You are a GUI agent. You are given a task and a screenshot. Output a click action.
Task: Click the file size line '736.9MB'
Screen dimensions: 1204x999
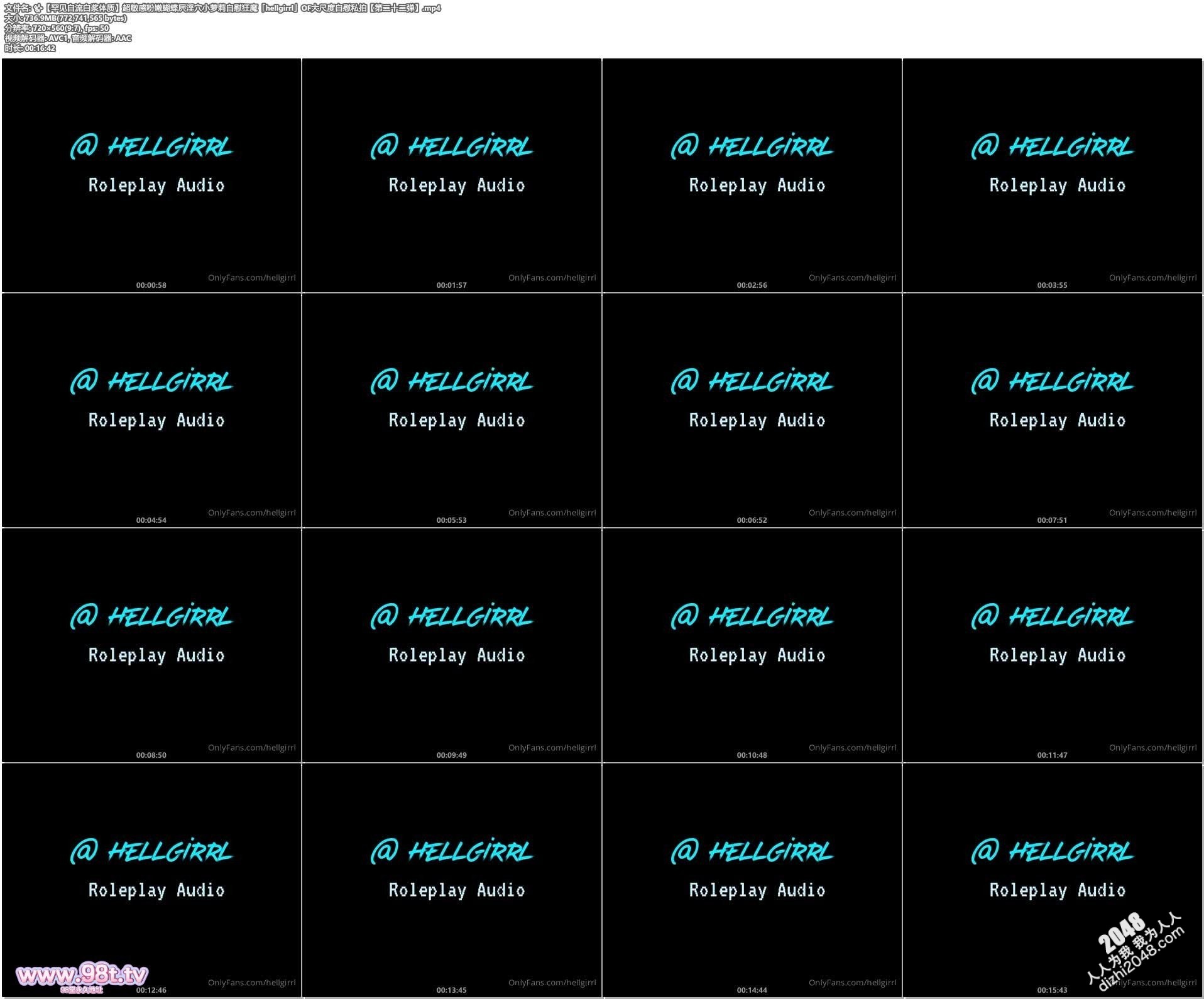click(66, 18)
